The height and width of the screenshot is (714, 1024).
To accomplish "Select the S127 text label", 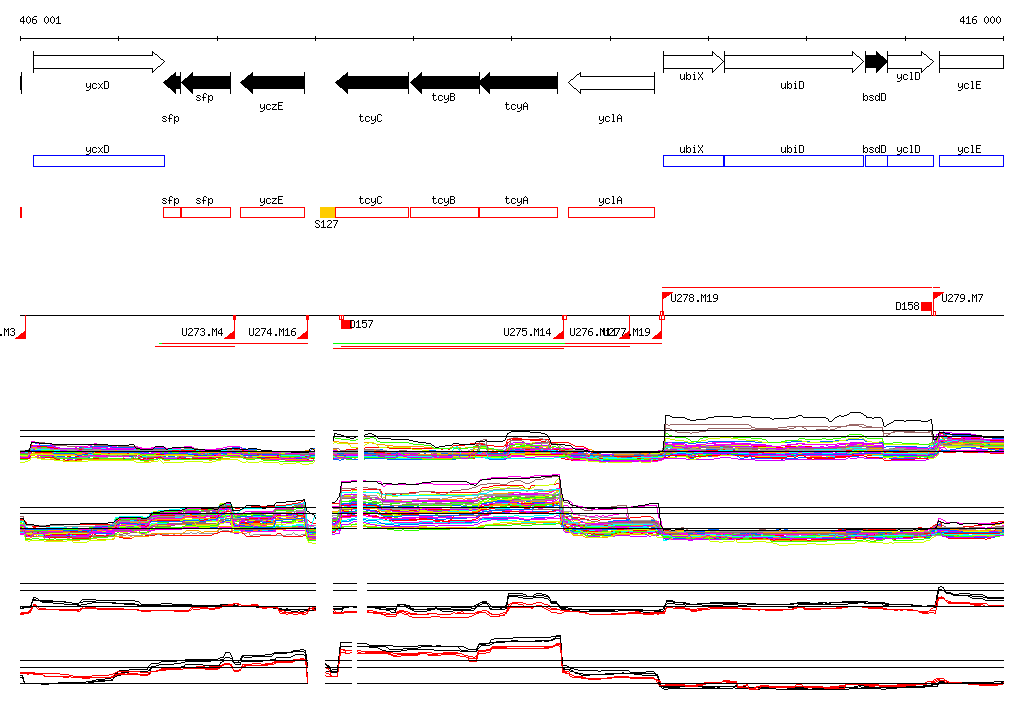I will coord(327,224).
